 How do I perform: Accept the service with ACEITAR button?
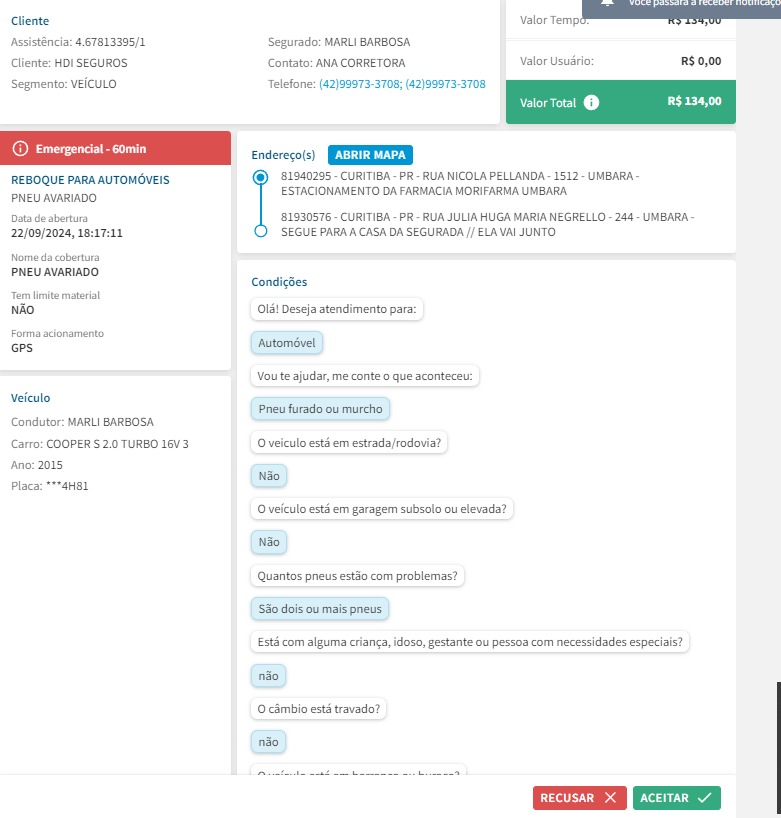(x=676, y=798)
